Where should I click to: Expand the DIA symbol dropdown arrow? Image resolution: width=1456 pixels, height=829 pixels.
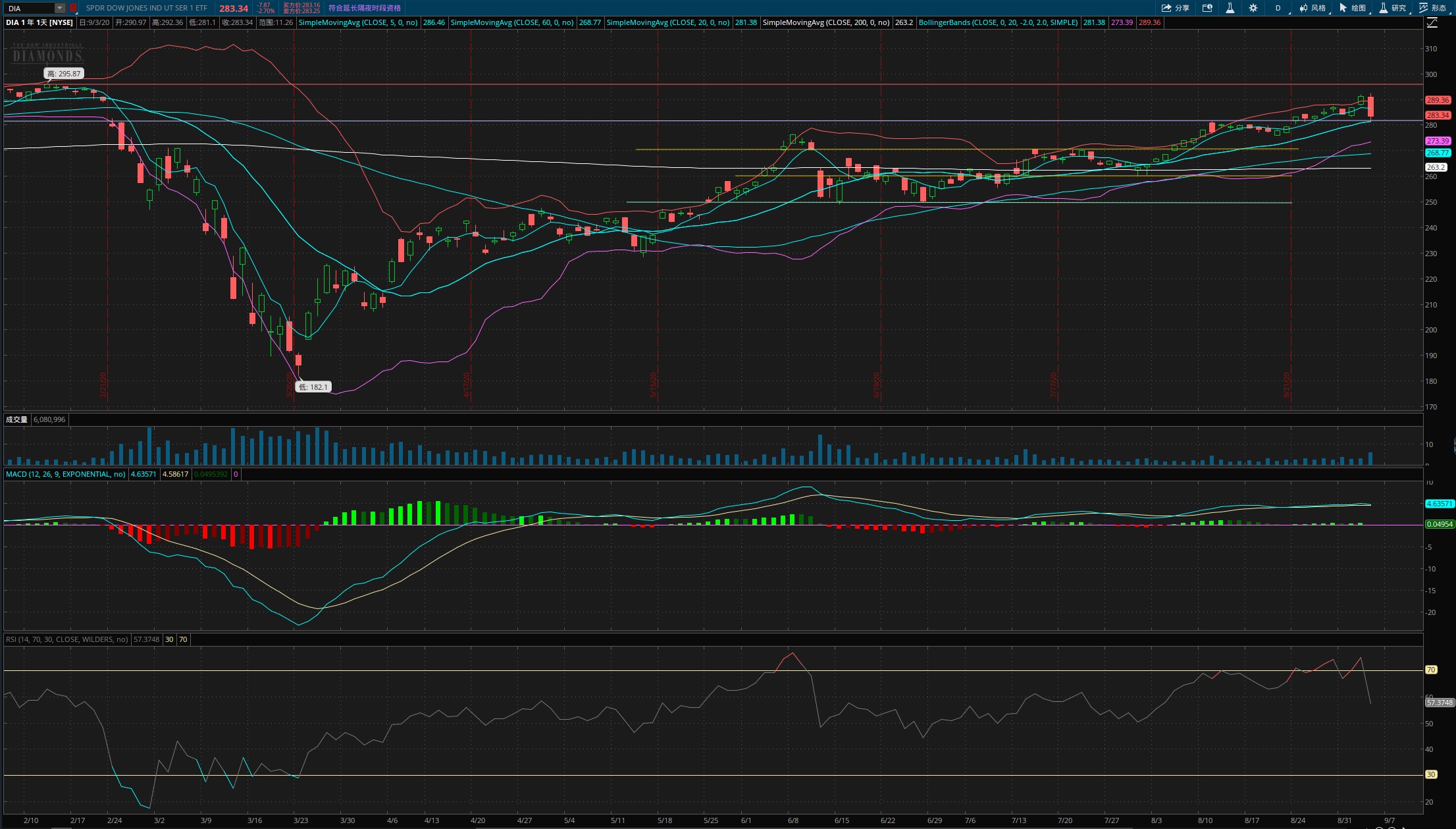tap(60, 8)
